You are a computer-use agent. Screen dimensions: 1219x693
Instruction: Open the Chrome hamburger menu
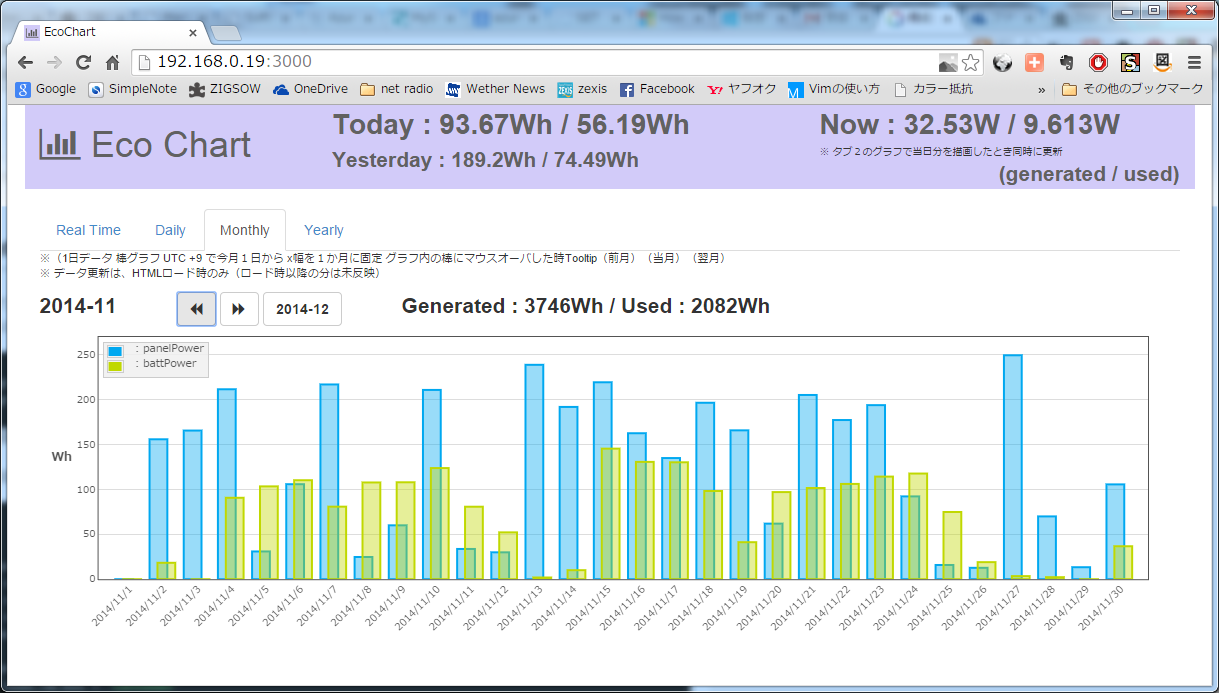(x=1194, y=62)
